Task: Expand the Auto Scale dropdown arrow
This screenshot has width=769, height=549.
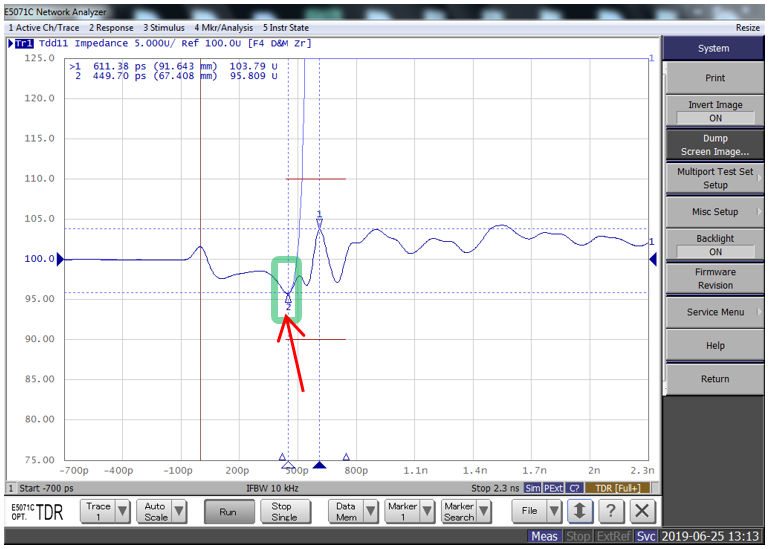Action: [179, 511]
